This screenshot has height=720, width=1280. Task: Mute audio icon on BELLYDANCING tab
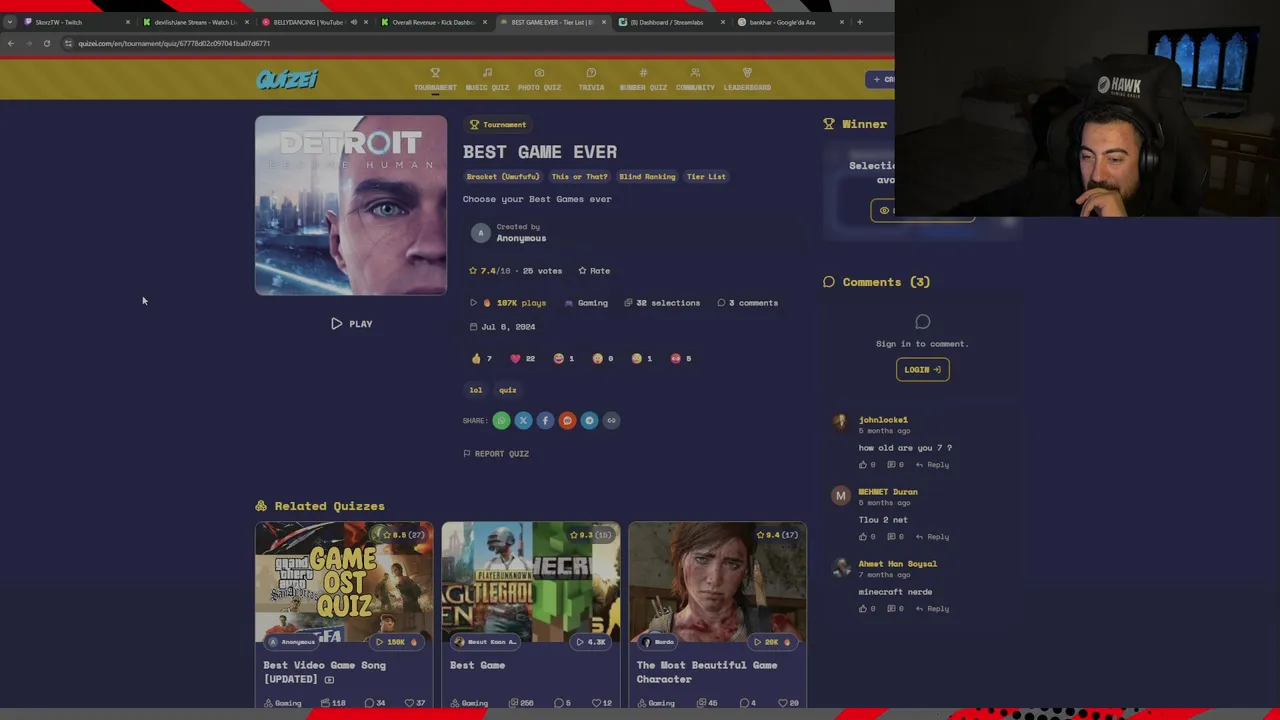coord(353,22)
